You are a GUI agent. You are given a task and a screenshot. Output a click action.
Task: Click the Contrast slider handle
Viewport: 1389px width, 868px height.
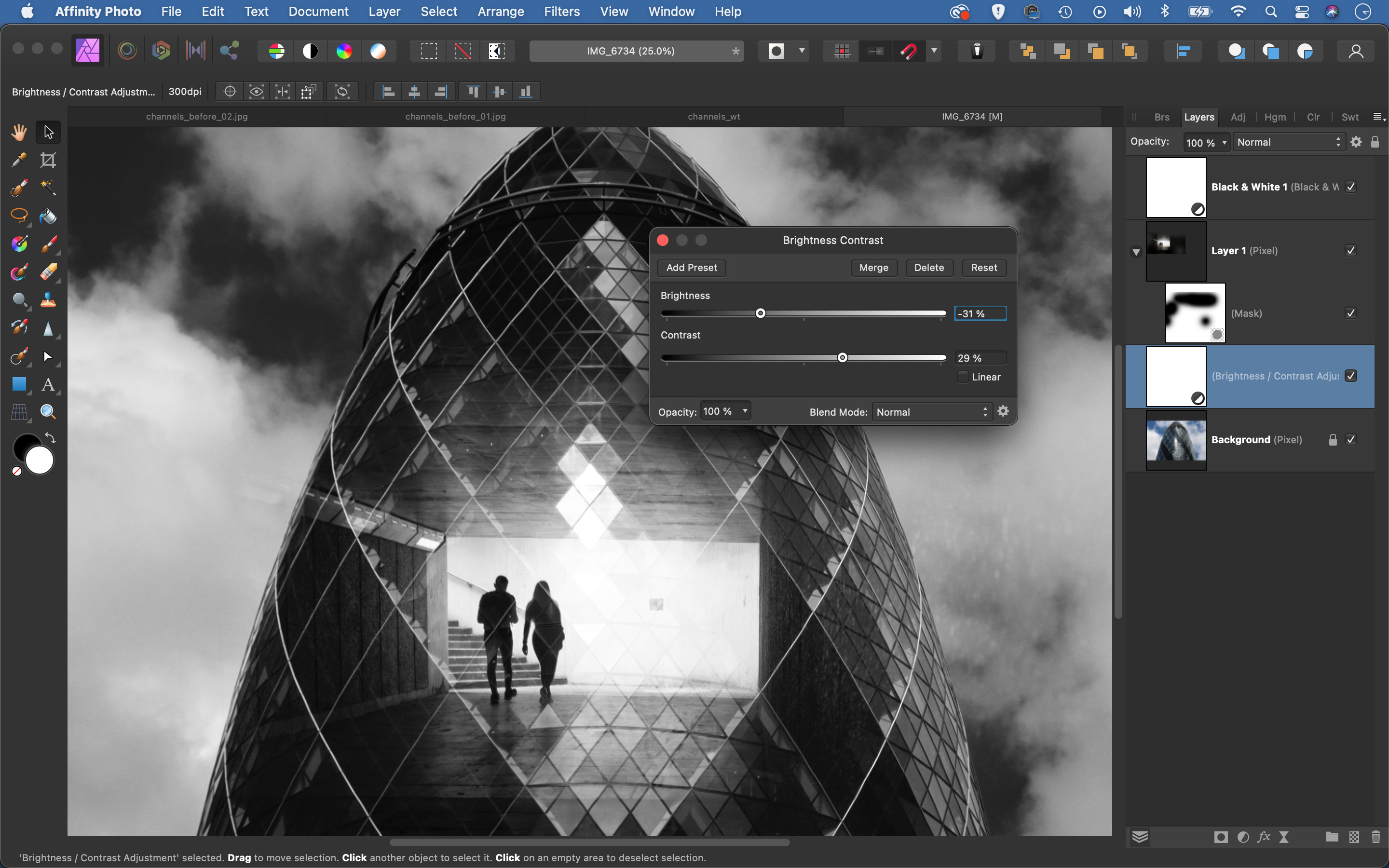[x=842, y=358]
